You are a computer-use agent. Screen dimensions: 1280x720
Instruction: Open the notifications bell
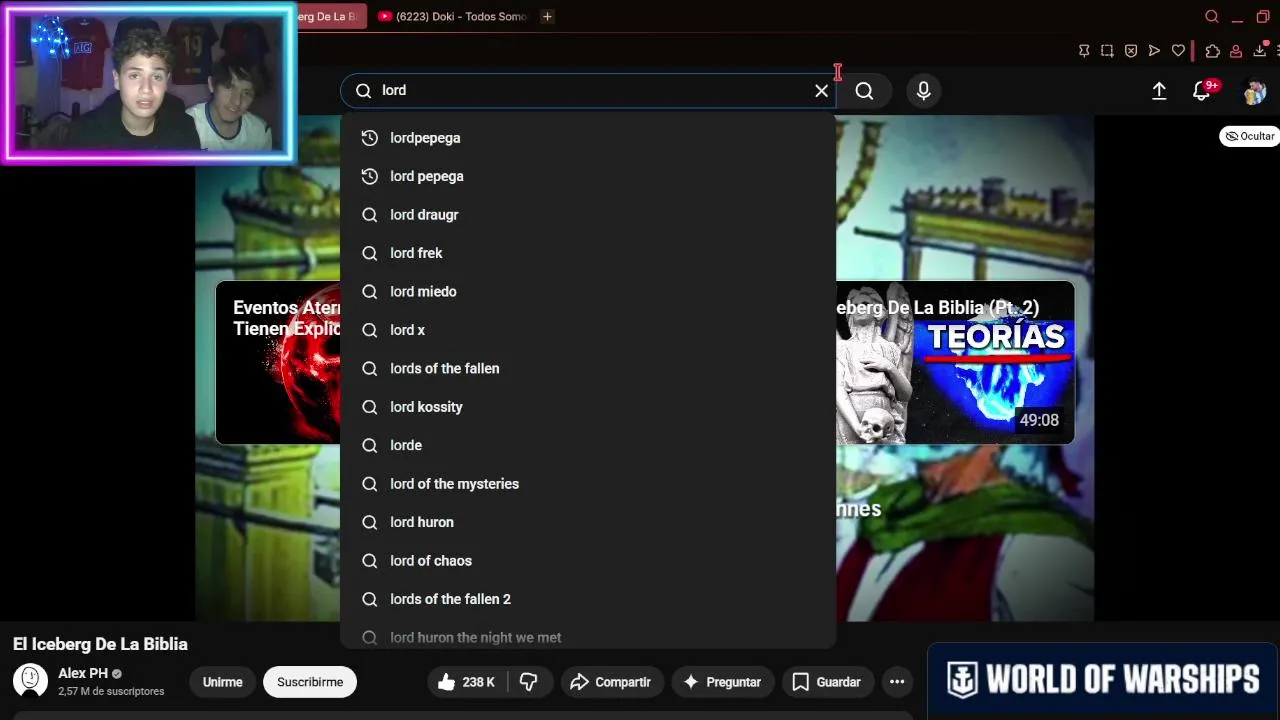click(1202, 91)
